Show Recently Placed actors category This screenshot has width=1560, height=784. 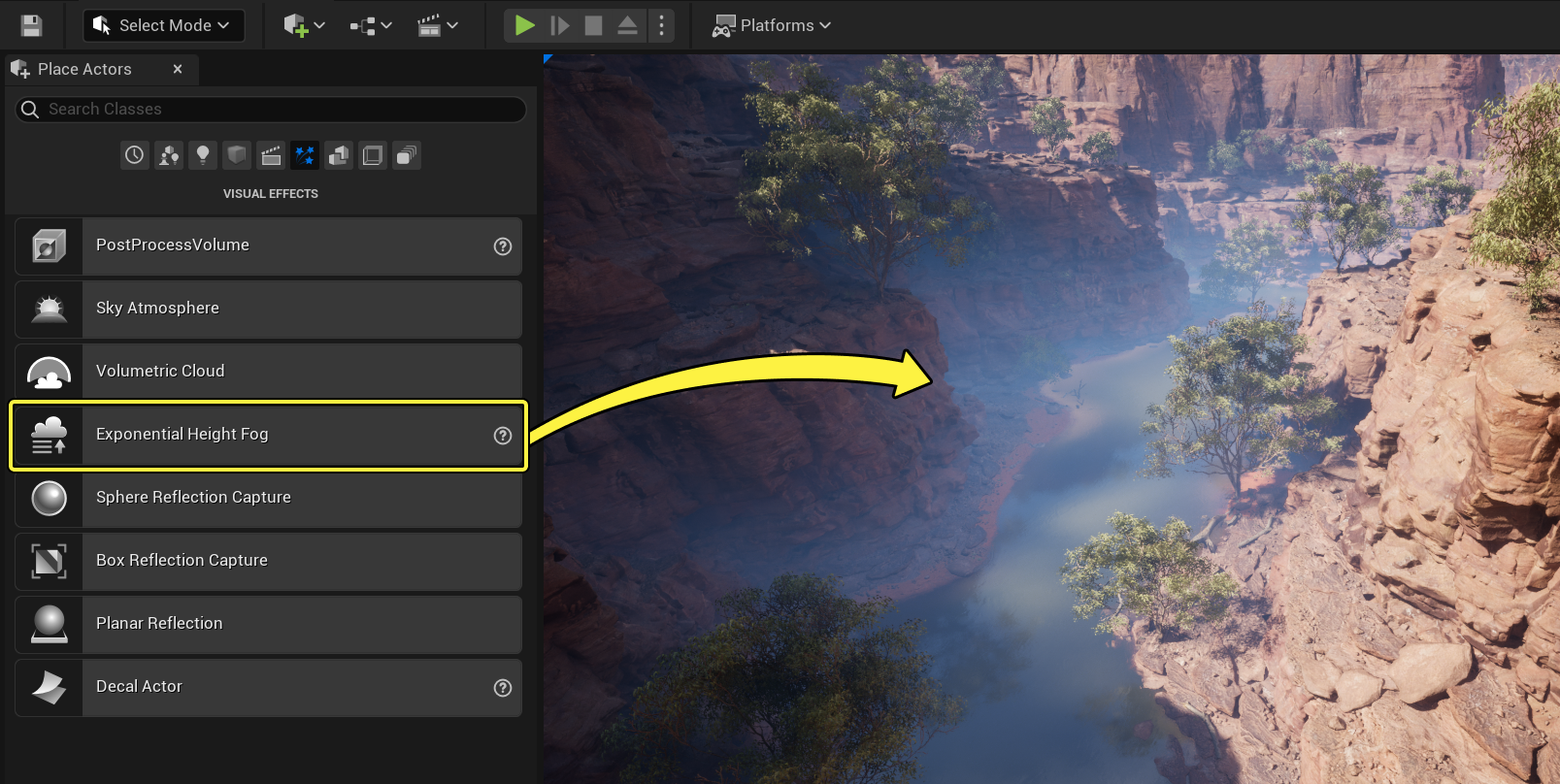[134, 155]
